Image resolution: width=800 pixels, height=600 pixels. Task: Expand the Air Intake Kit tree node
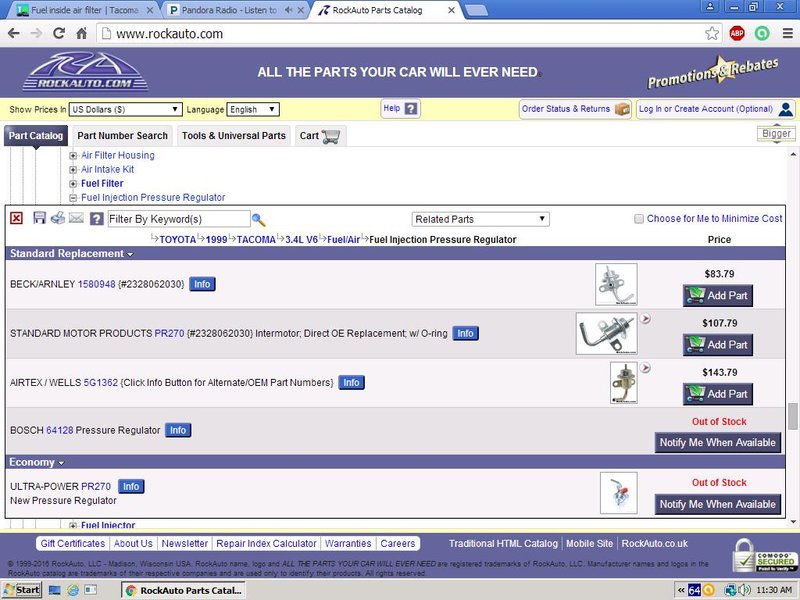73,170
